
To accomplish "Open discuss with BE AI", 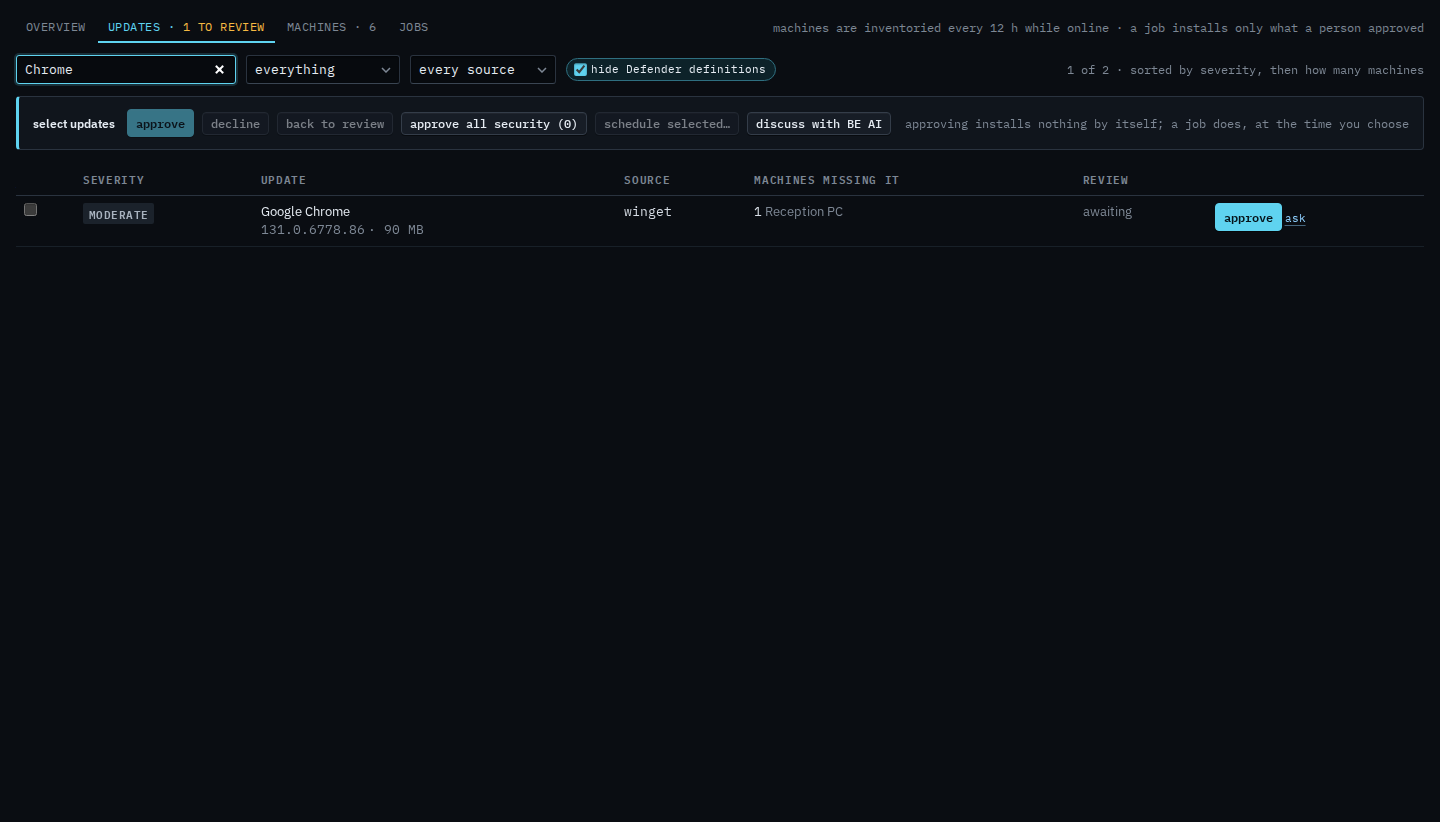I will 819,124.
